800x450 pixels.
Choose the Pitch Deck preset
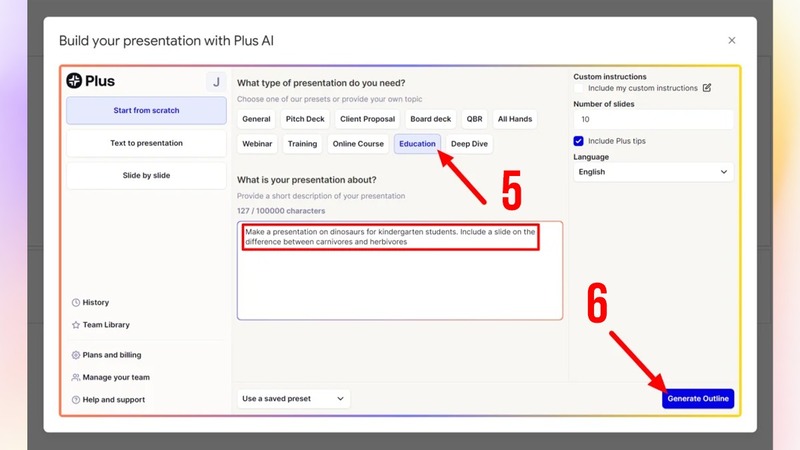[x=305, y=119]
